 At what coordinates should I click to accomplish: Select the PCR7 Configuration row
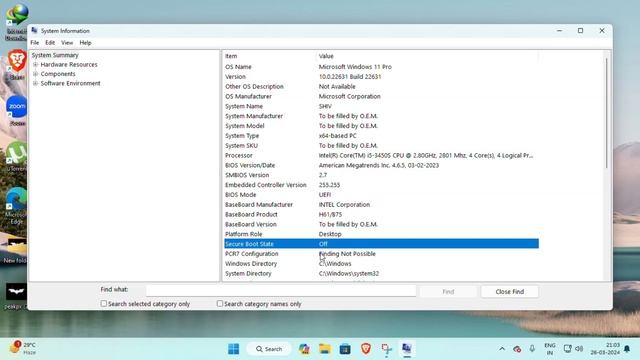pos(381,253)
